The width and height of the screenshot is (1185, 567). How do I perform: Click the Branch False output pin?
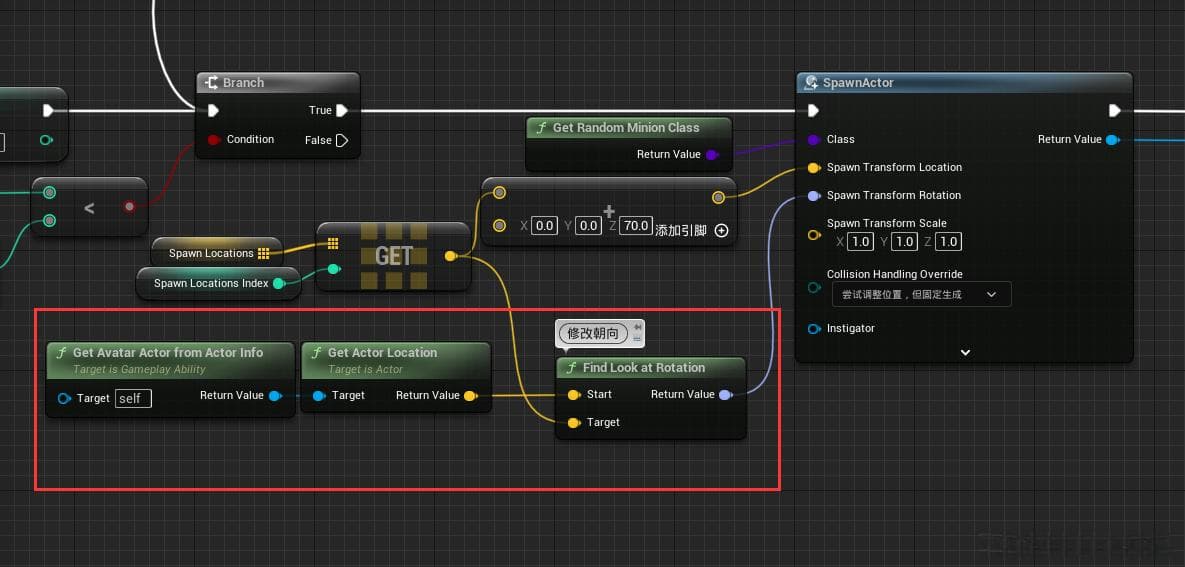(x=342, y=140)
